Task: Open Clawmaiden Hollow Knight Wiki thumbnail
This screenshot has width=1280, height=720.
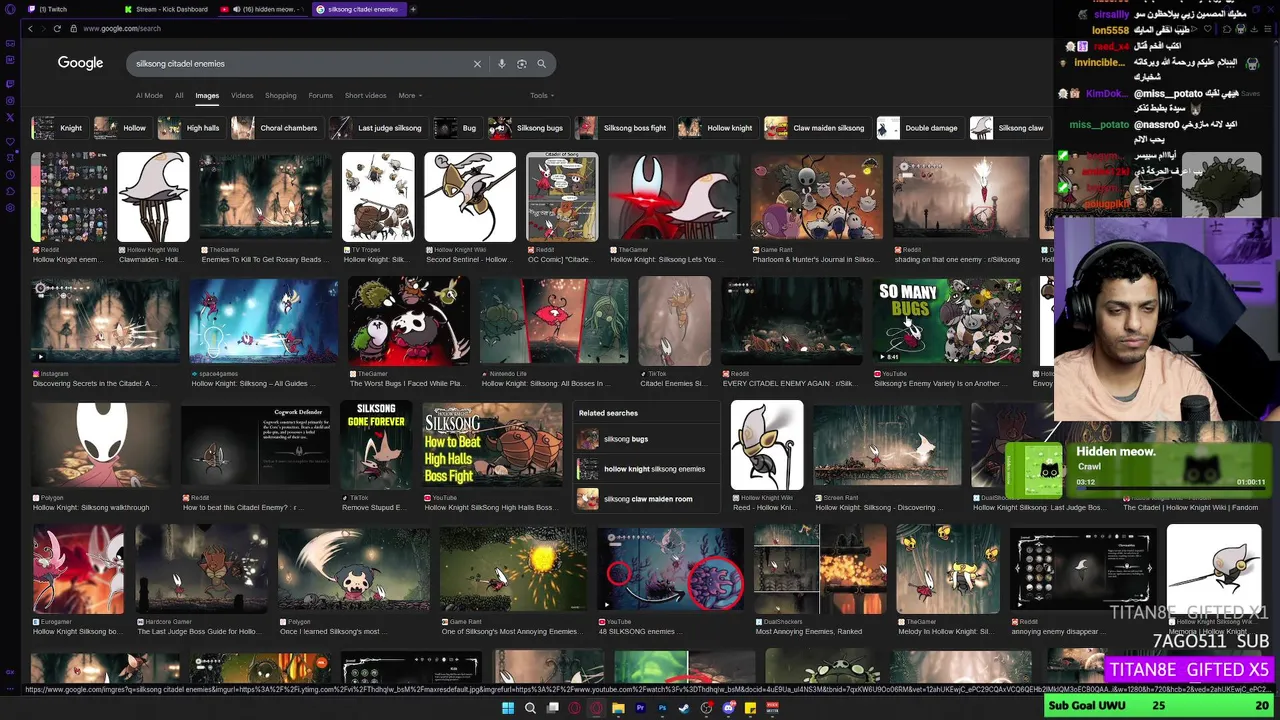Action: pos(153,197)
